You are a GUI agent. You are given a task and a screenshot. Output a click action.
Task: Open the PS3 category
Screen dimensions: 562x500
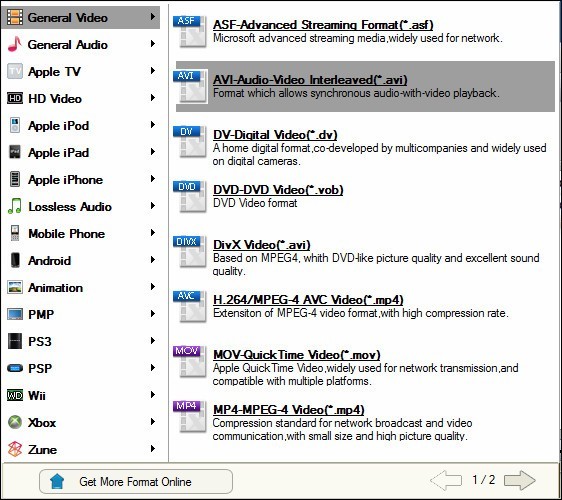80,341
